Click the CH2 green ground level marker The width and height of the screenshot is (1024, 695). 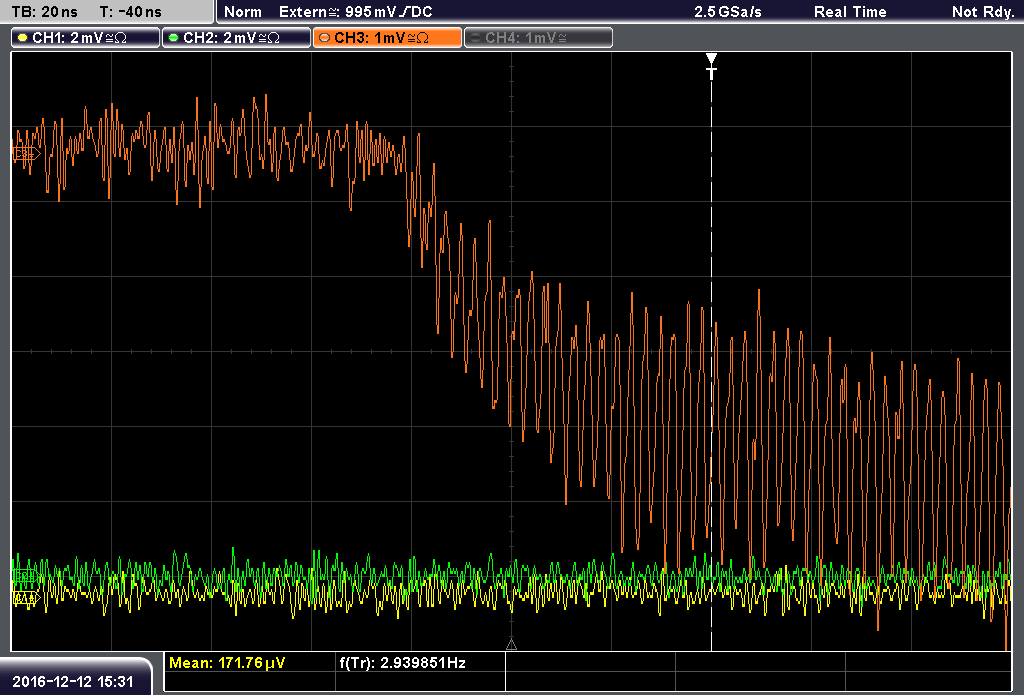[25, 576]
